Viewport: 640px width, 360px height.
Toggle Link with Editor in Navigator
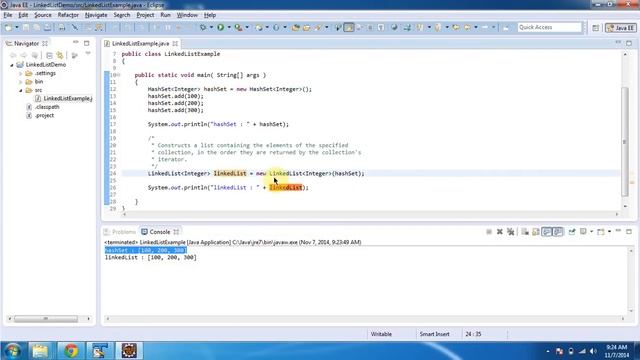tap(60, 55)
